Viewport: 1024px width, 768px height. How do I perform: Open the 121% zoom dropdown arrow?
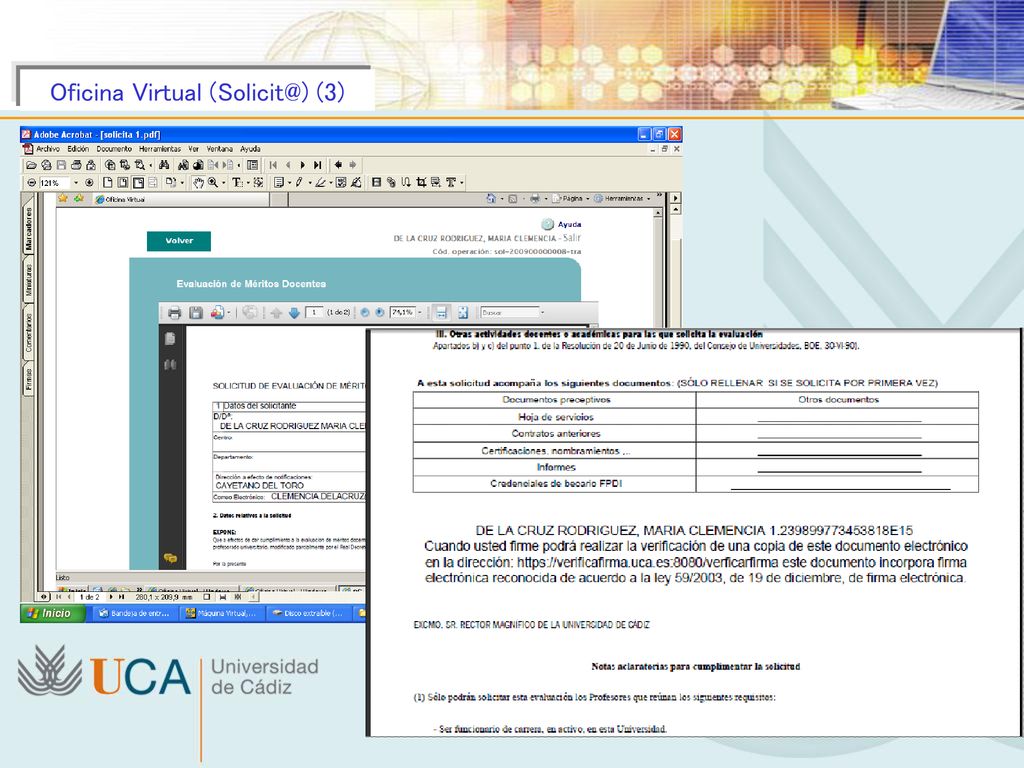point(76,183)
